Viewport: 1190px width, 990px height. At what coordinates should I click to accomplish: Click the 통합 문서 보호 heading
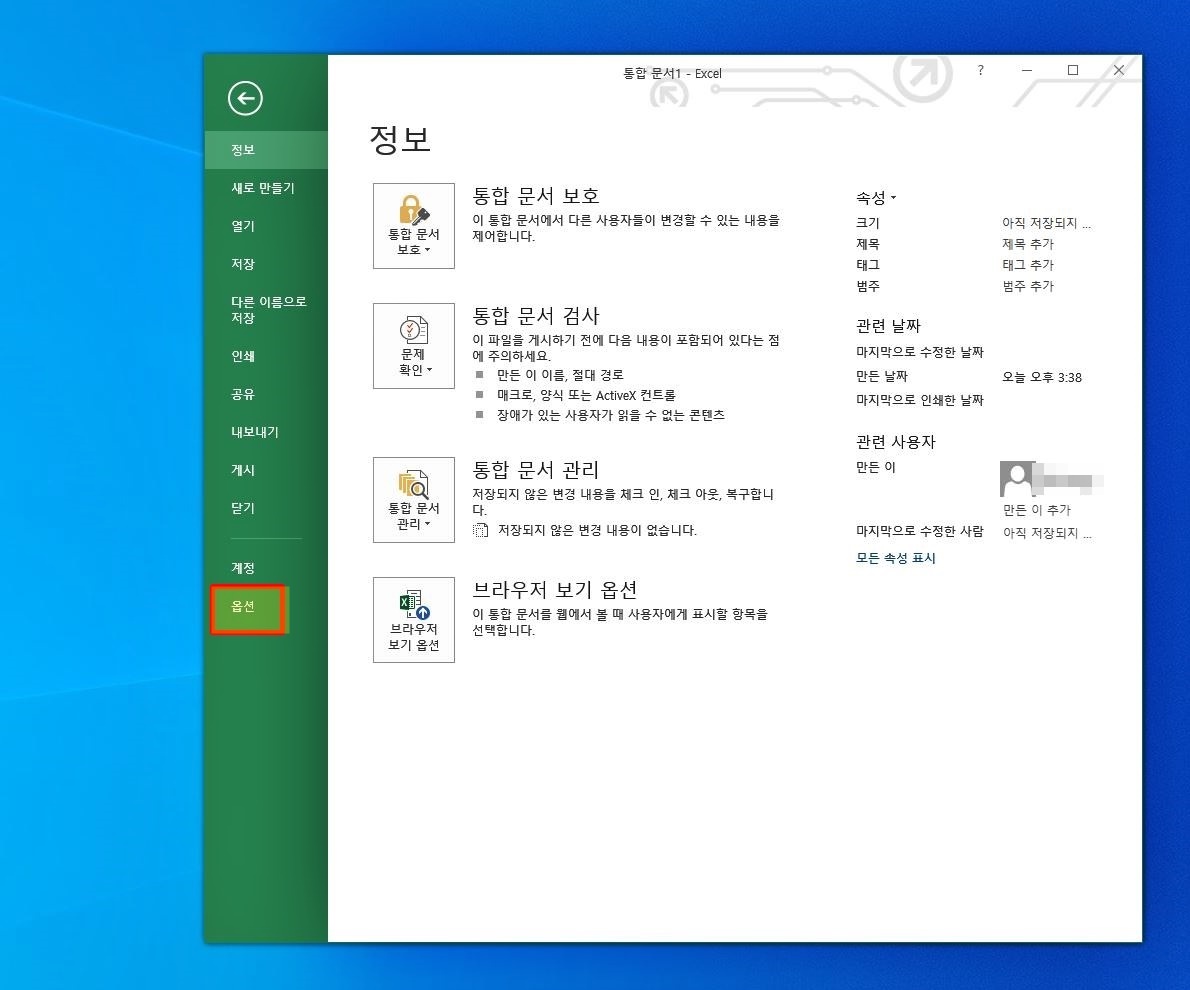(536, 195)
